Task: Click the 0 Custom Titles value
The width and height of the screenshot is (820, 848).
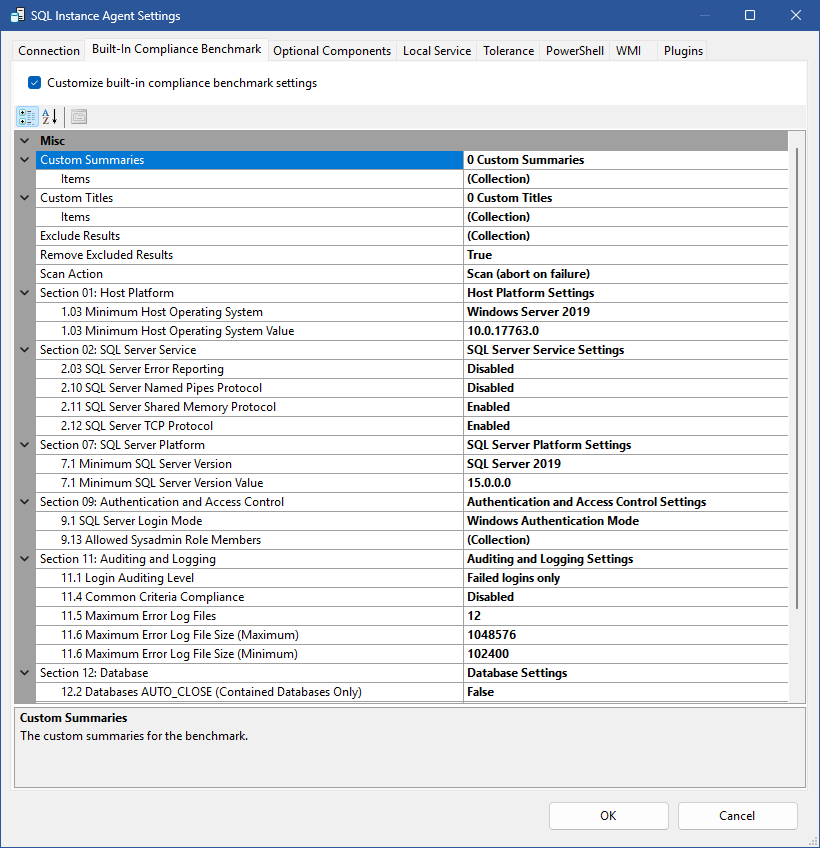Action: click(x=626, y=198)
